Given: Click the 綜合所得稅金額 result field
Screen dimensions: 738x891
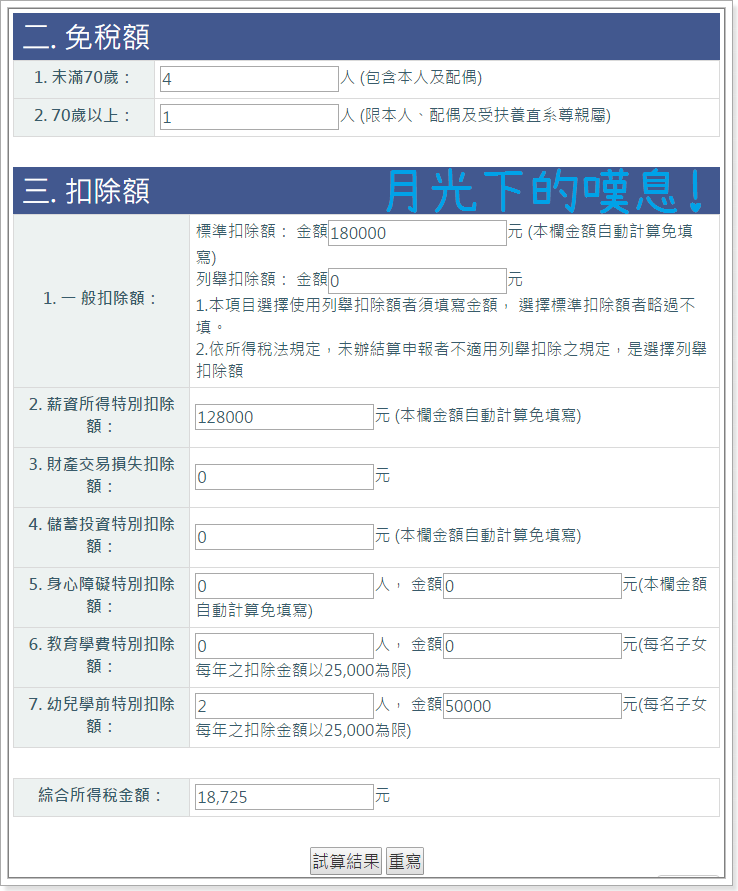Looking at the screenshot, I should [284, 797].
